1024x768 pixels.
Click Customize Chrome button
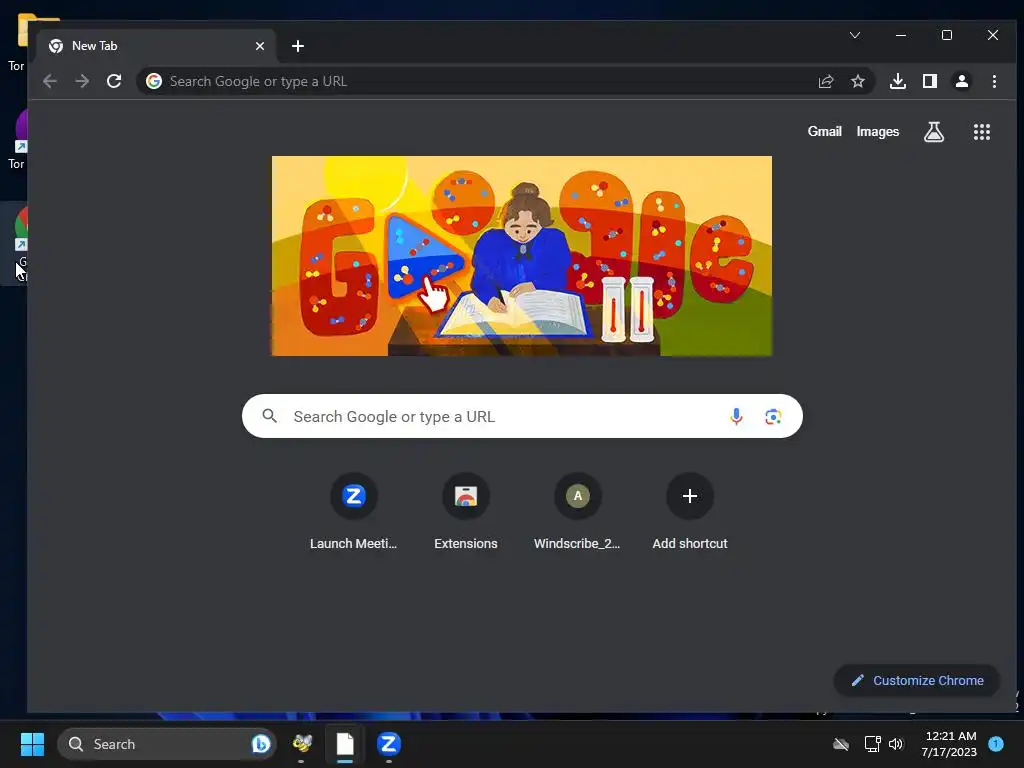pos(917,680)
